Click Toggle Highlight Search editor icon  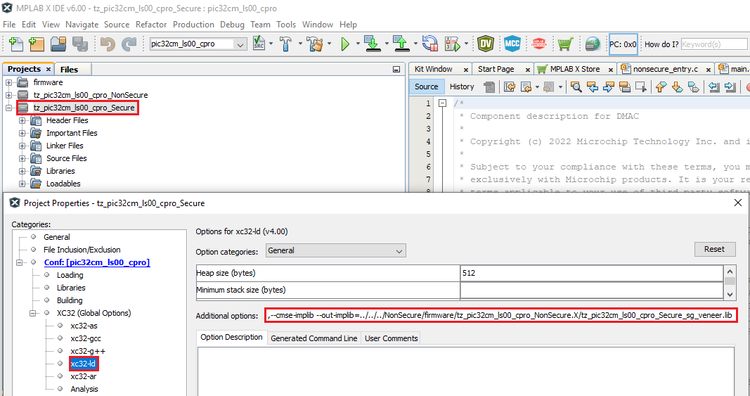pyautogui.click(x=624, y=87)
